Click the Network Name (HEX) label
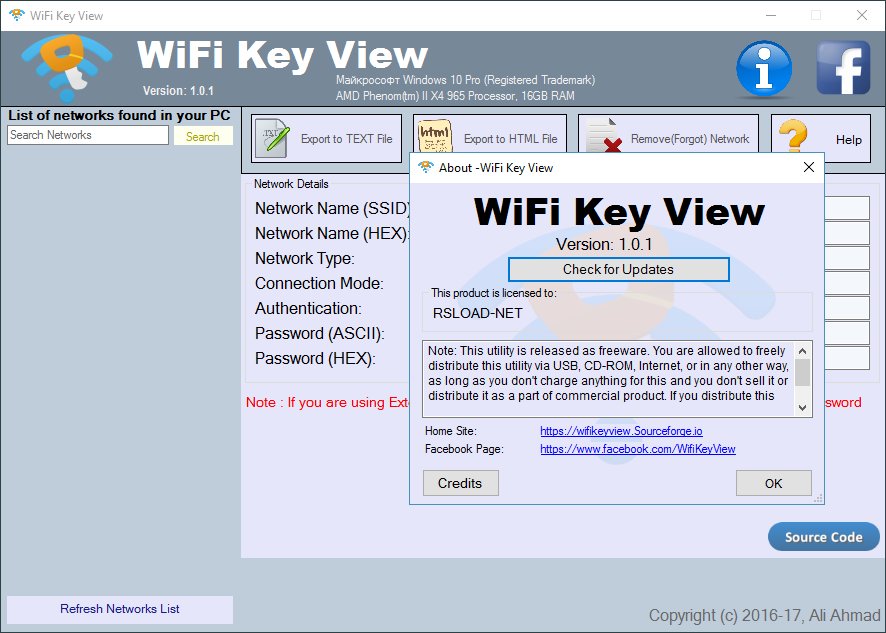 pos(332,233)
